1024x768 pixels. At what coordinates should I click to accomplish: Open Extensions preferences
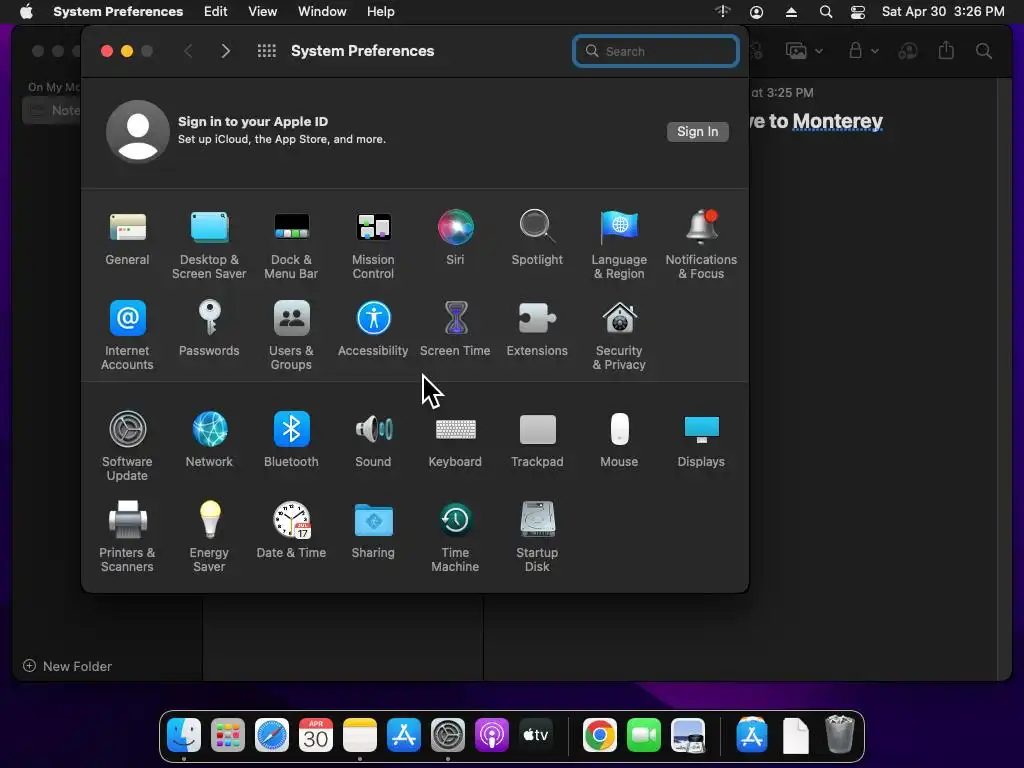pyautogui.click(x=537, y=329)
